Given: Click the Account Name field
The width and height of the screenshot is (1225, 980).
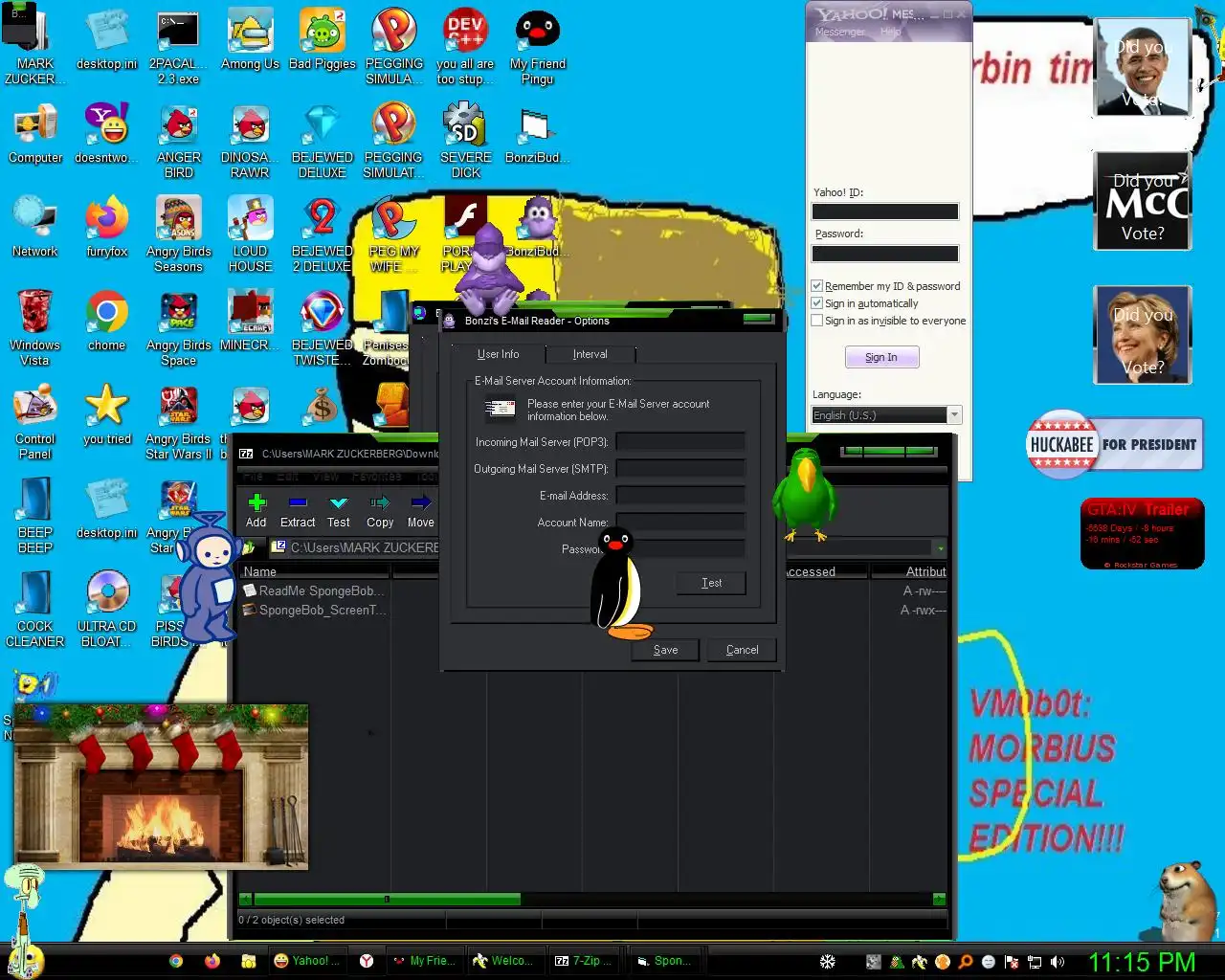Looking at the screenshot, I should 680,523.
